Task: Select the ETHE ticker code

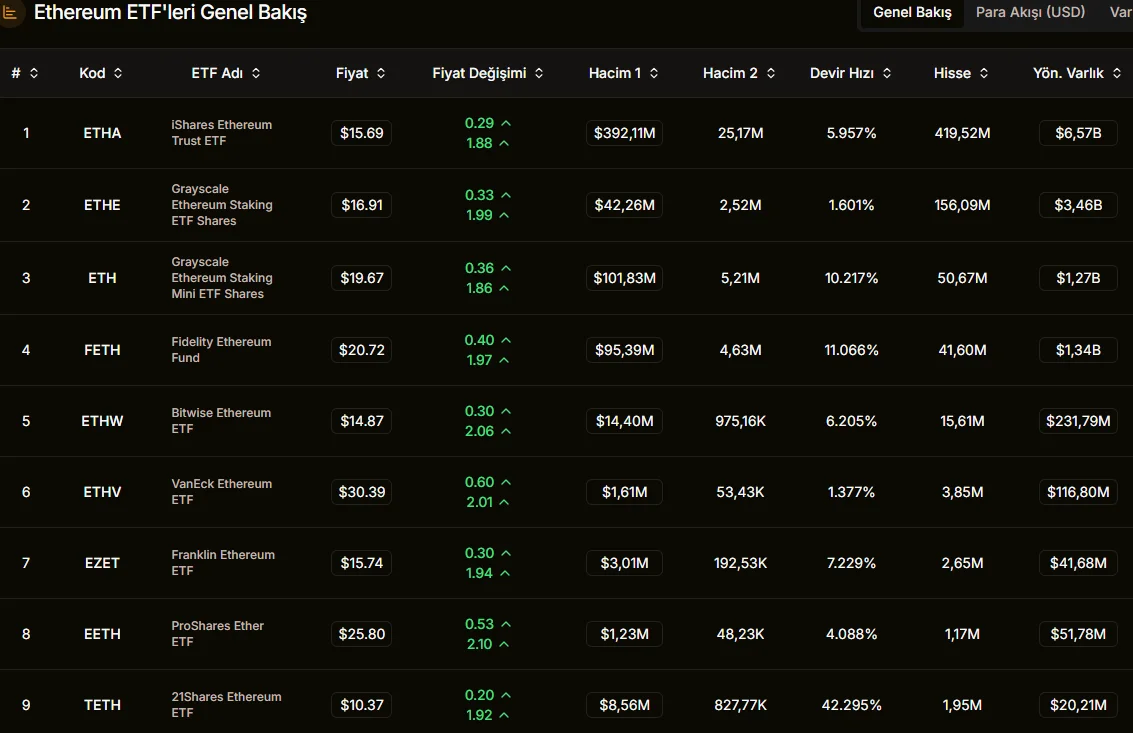Action: [x=102, y=205]
